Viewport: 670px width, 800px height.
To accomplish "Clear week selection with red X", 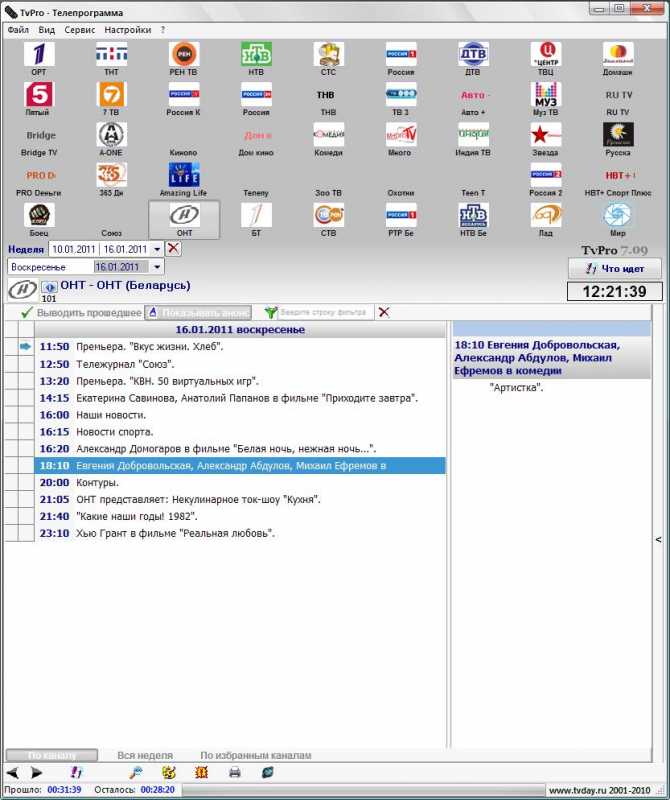I will [x=173, y=248].
